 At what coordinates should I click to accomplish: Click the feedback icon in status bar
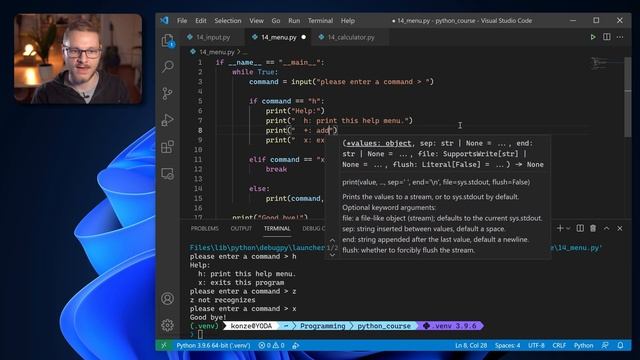[x=605, y=345]
